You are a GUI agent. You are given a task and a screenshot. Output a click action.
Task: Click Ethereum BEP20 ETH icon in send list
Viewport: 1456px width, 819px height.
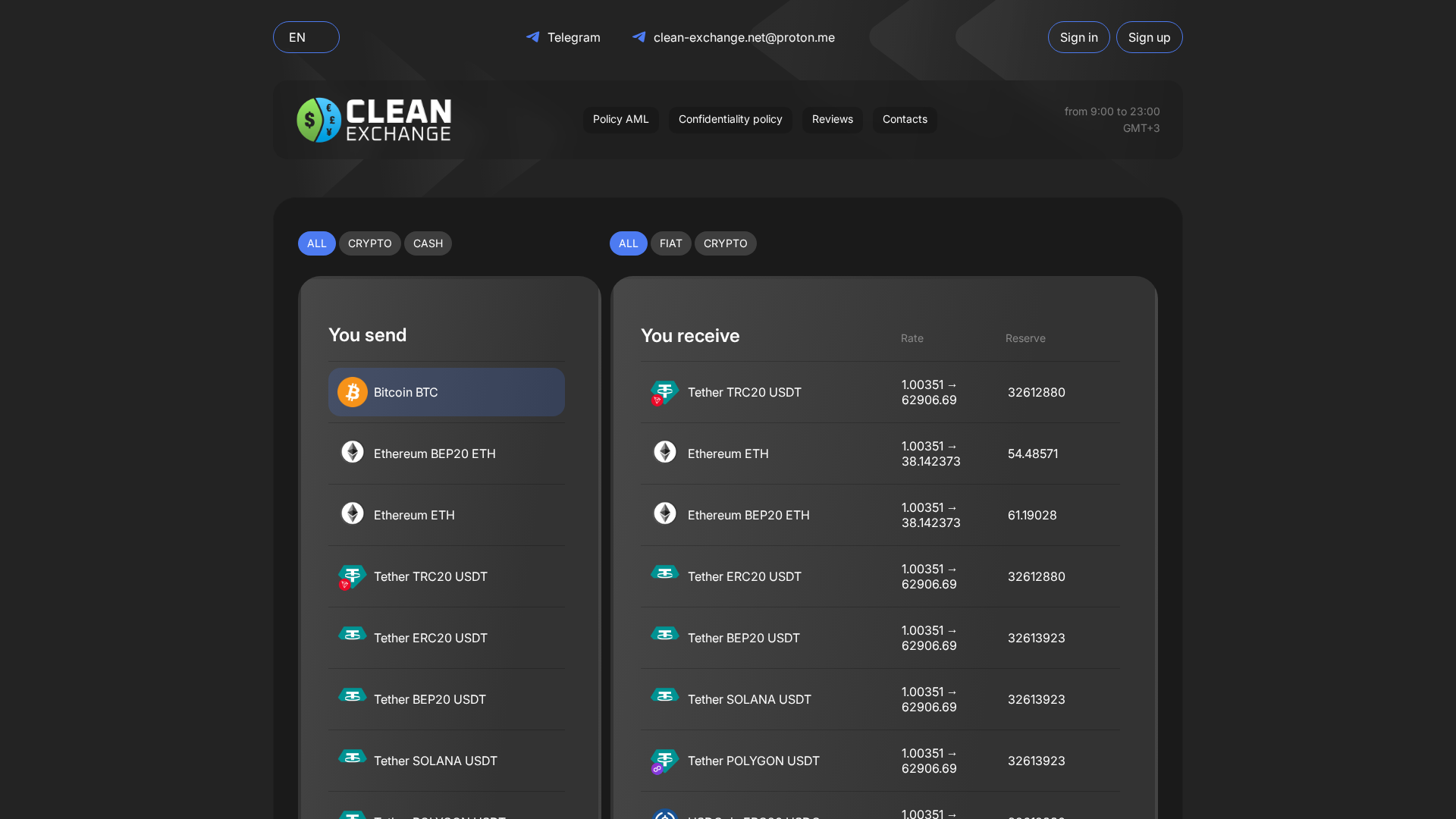pyautogui.click(x=353, y=452)
